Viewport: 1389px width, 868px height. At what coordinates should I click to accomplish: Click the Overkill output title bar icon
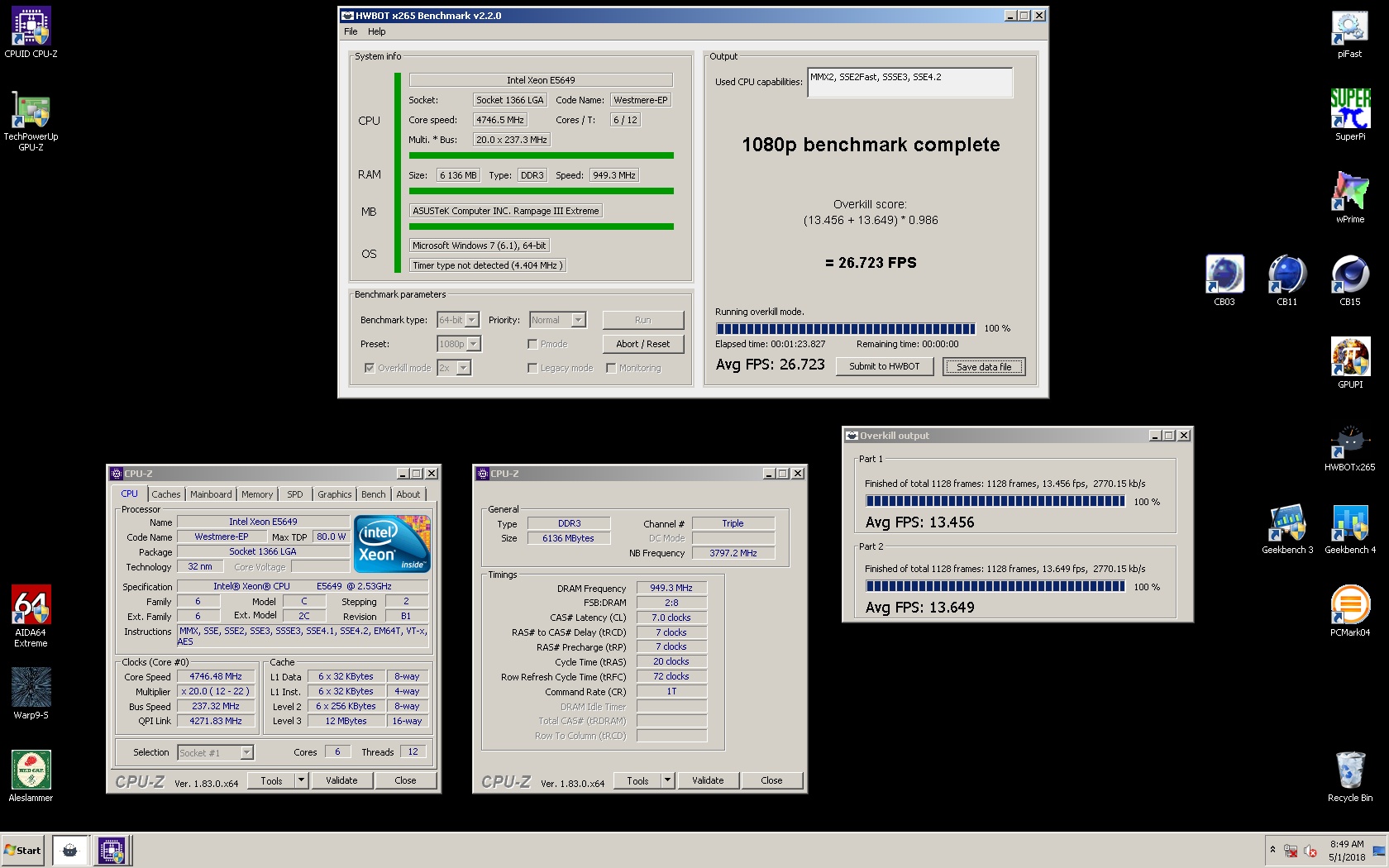point(852,436)
